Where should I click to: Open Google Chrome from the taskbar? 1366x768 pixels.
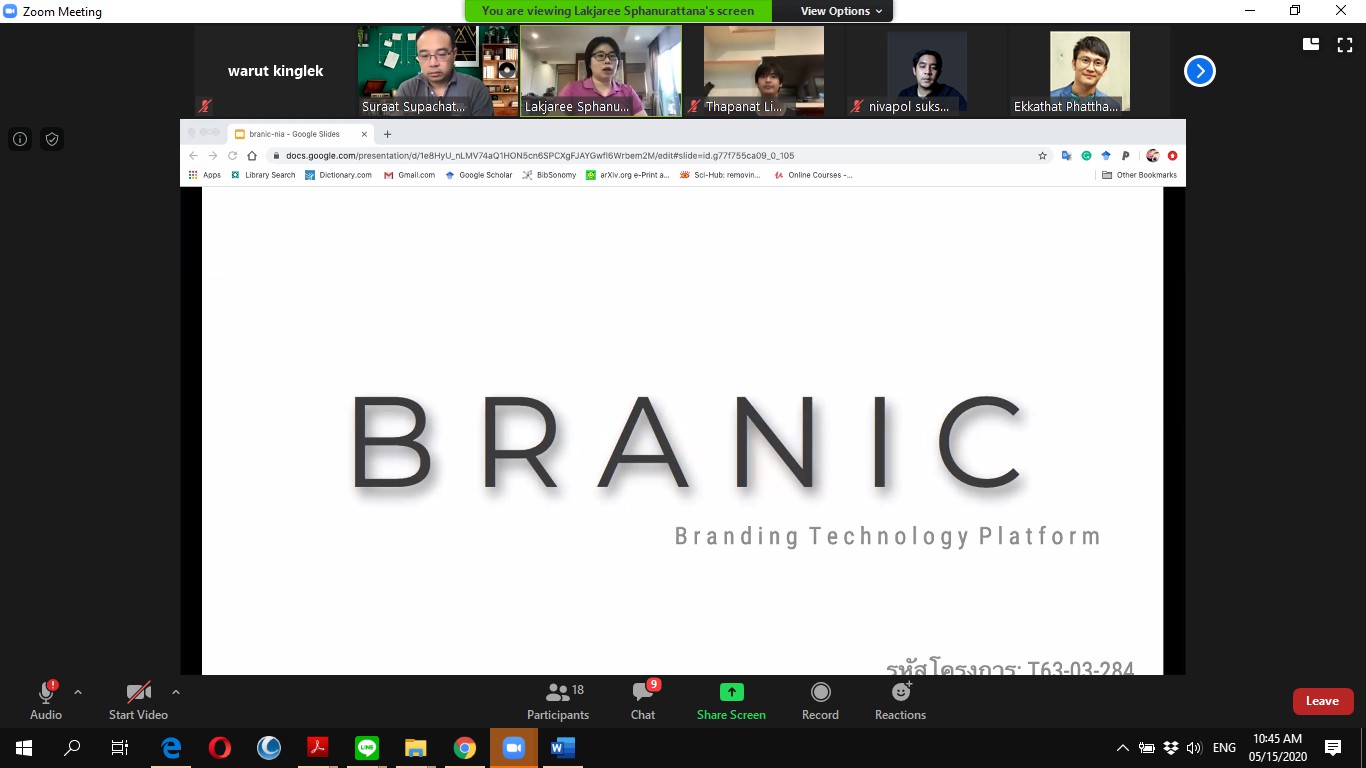point(465,748)
